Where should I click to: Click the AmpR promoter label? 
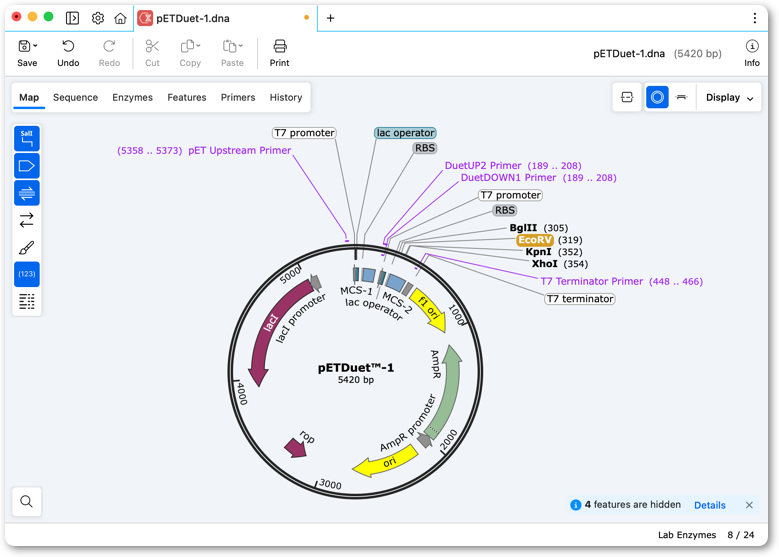(408, 423)
